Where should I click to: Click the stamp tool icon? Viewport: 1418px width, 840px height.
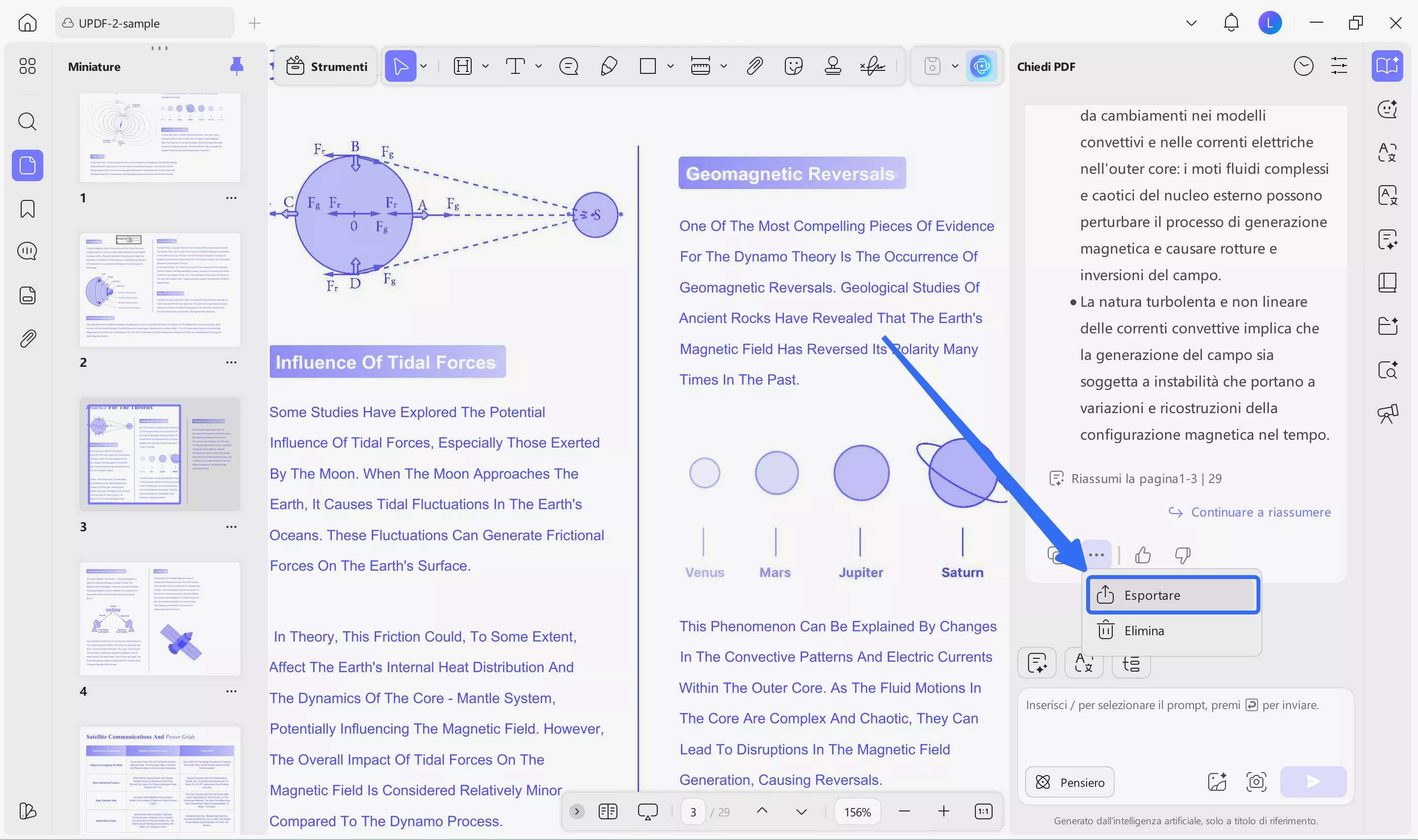pos(833,66)
